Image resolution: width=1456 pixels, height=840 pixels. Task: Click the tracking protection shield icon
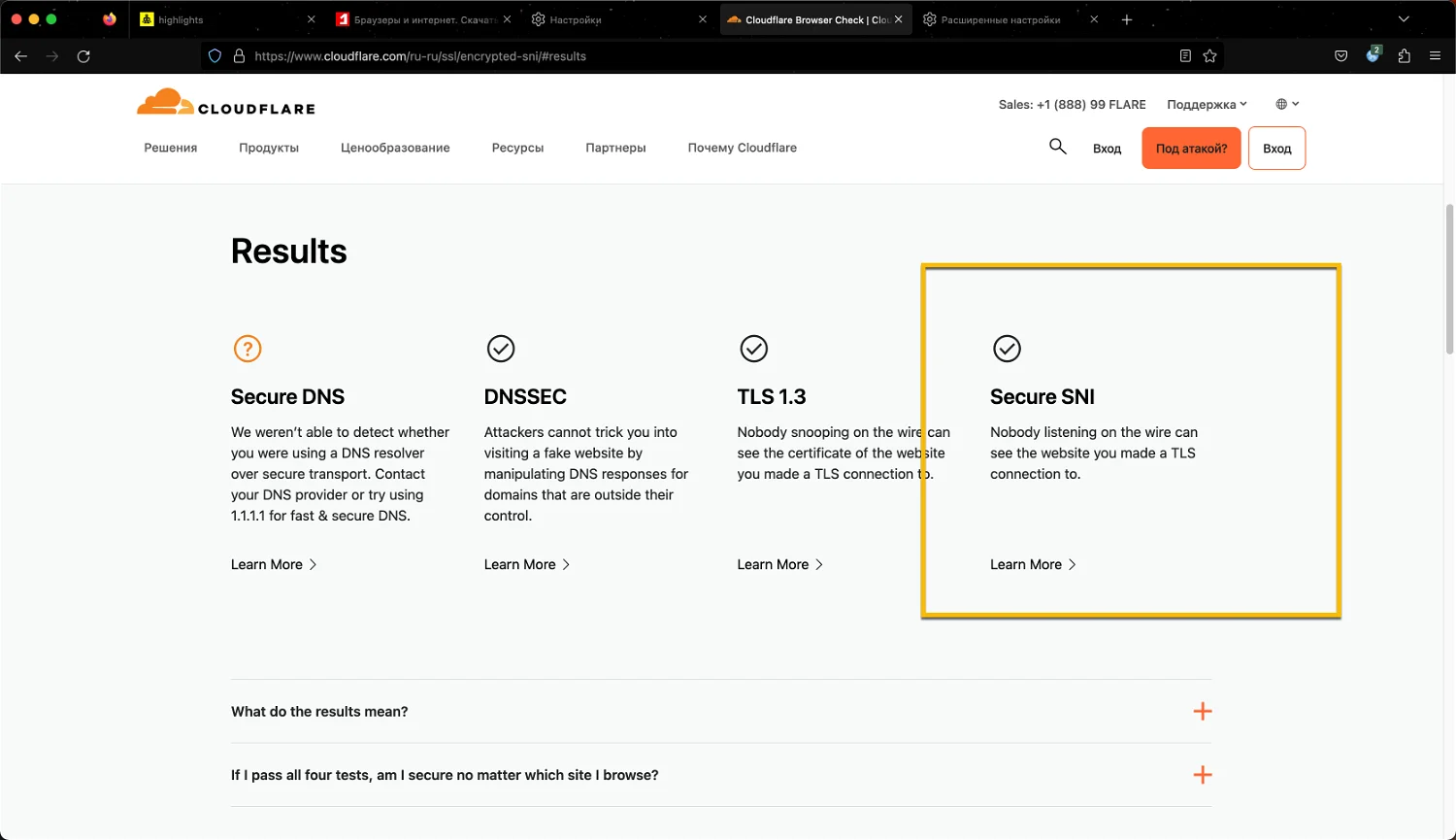pos(215,56)
